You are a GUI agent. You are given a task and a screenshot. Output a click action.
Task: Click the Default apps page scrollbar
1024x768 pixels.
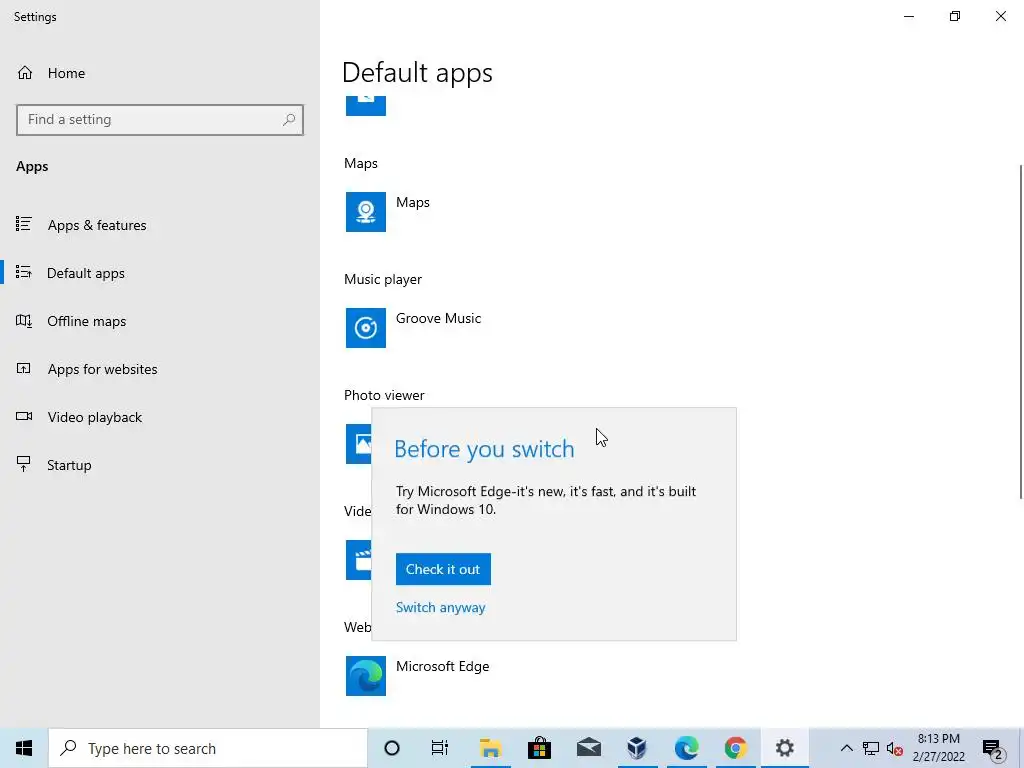tap(1021, 332)
